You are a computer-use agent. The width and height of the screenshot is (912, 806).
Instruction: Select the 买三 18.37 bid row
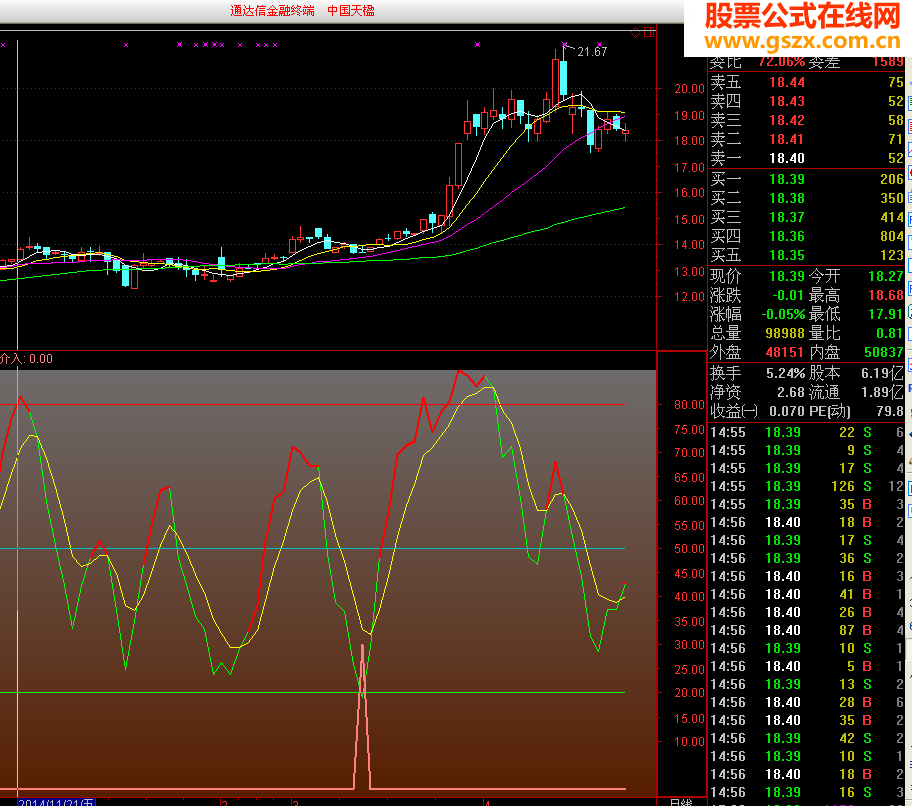coord(807,217)
